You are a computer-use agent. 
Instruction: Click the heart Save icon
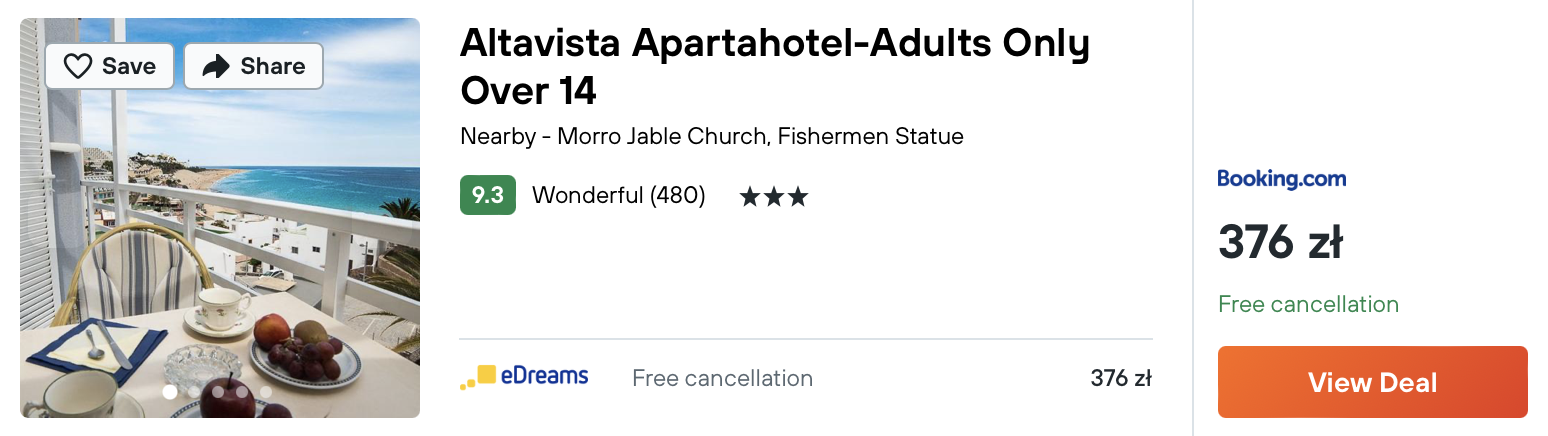(x=78, y=66)
